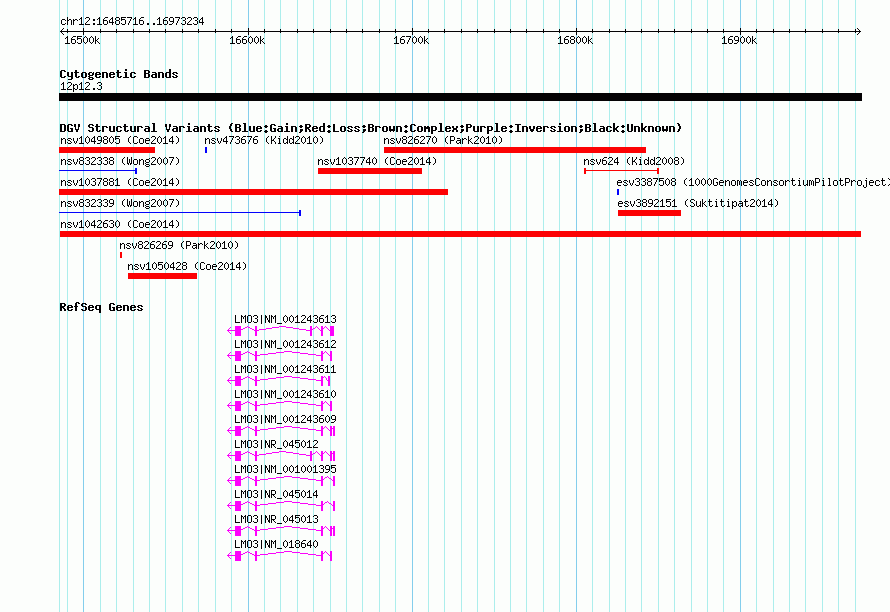Screen dimensions: 890x612
Task: Select the LMO3 NM_001243612 gene glyph
Action: pos(279,356)
